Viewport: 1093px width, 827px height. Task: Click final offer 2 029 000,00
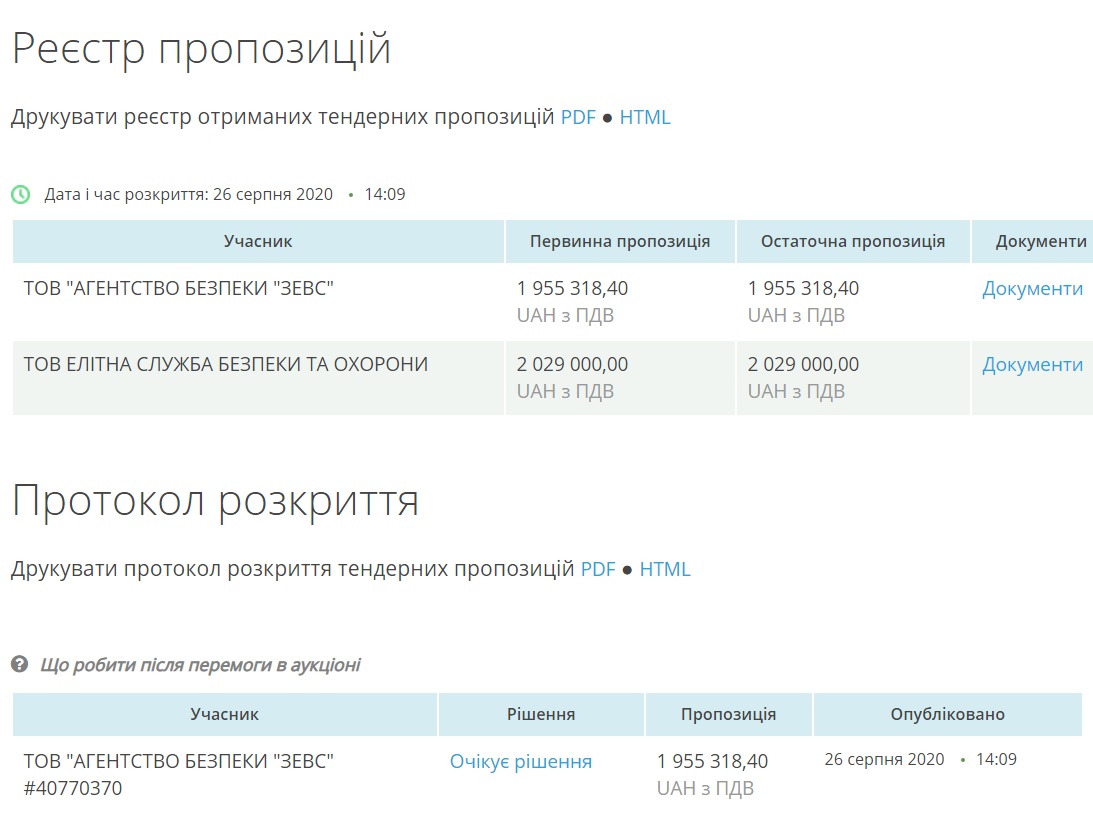pos(803,364)
